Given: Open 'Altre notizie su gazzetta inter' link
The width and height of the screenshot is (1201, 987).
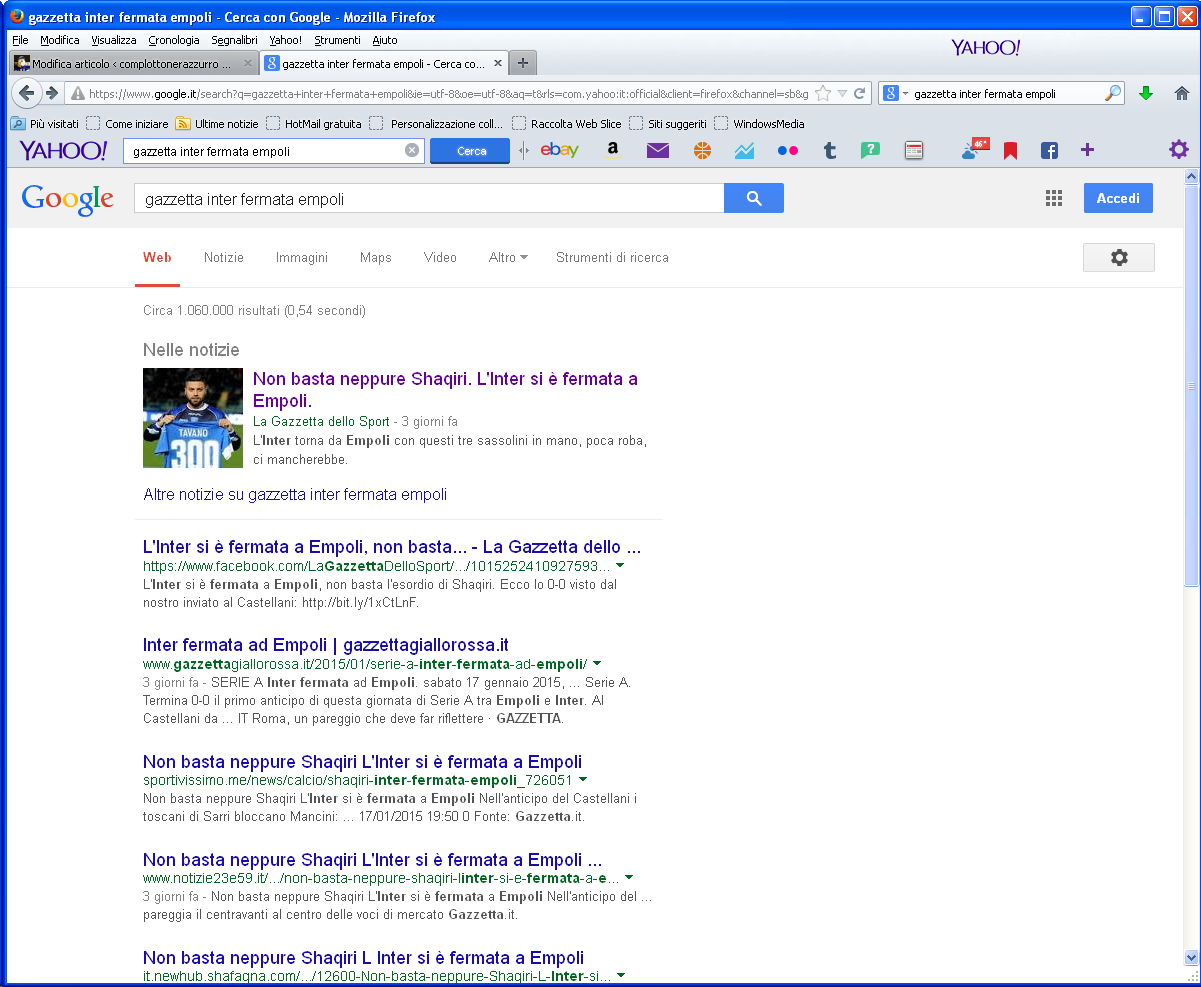Looking at the screenshot, I should 295,494.
